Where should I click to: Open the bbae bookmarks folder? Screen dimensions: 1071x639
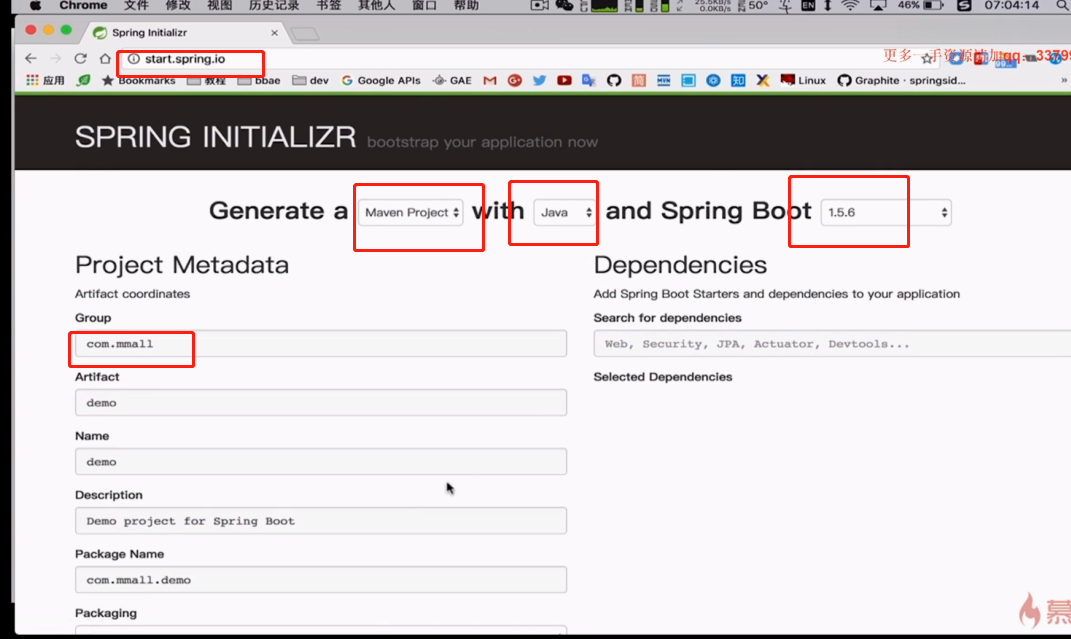coord(259,81)
